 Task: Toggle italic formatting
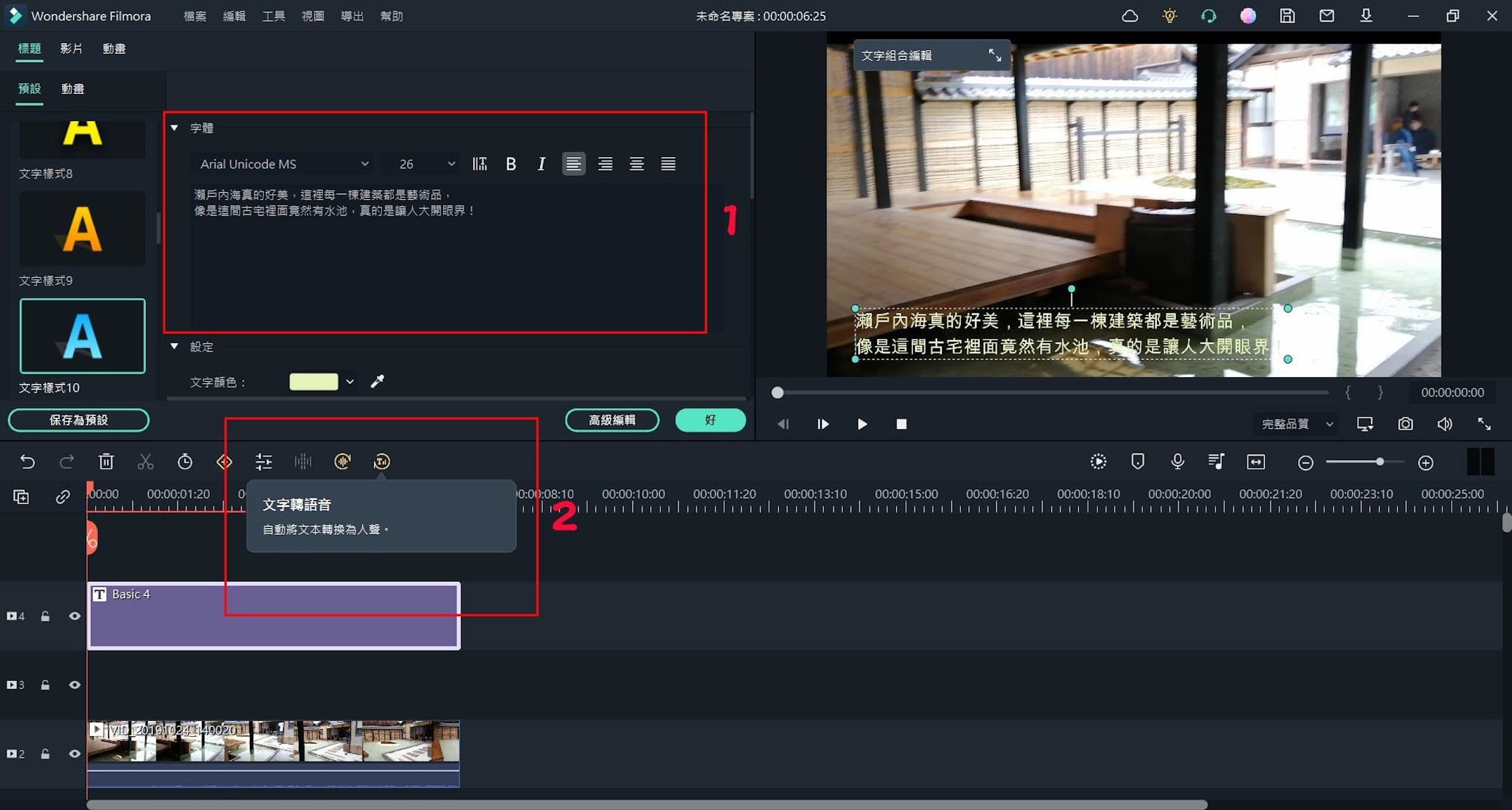pyautogui.click(x=542, y=164)
